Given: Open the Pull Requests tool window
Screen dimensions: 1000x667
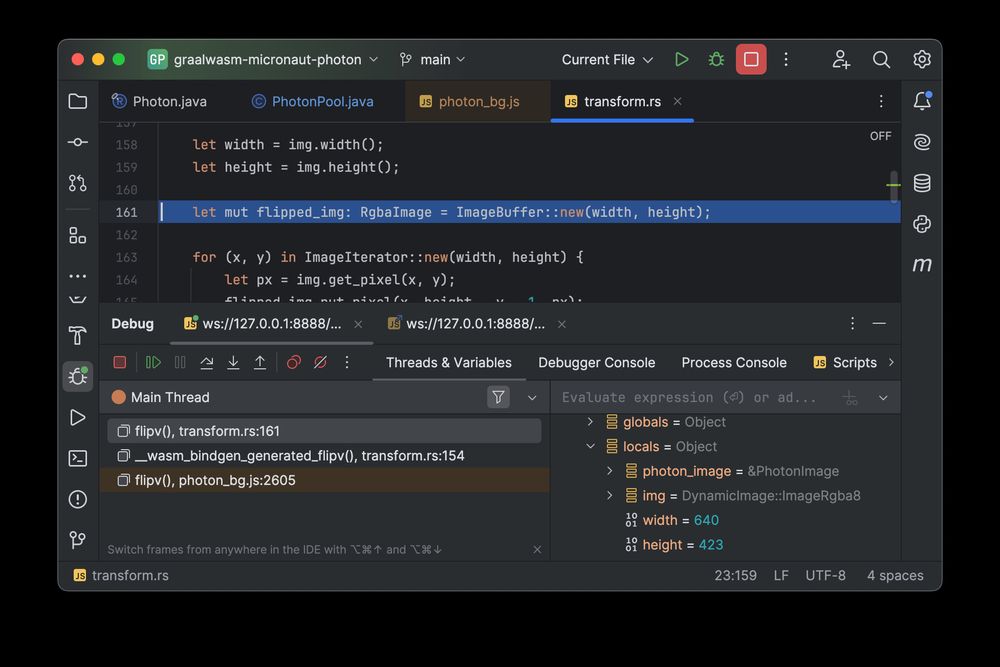Looking at the screenshot, I should [x=78, y=183].
